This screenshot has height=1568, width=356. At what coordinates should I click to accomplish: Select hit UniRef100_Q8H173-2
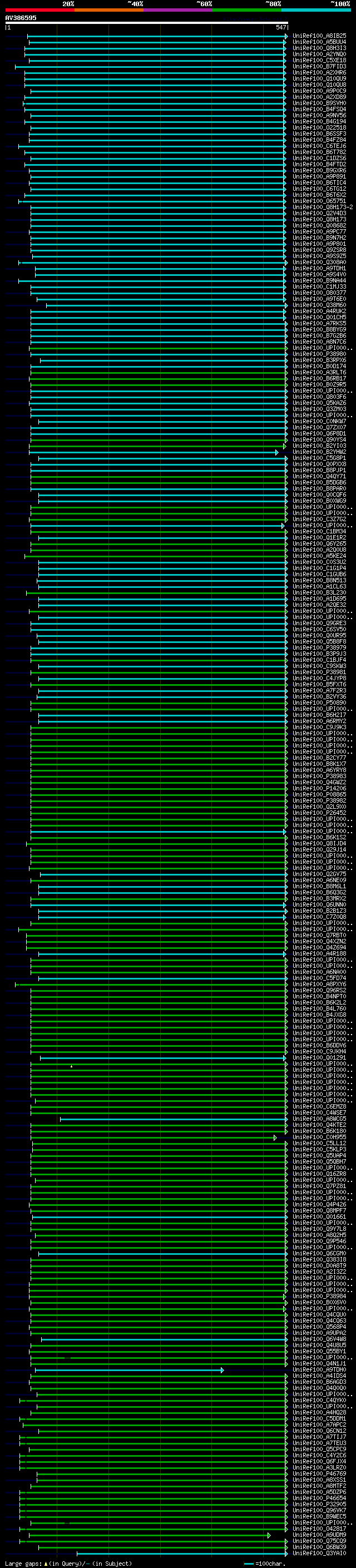coord(323,207)
